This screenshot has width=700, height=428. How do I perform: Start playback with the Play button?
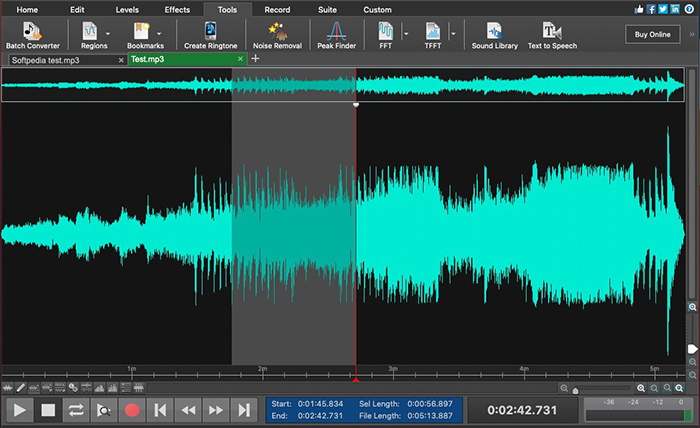tap(20, 410)
